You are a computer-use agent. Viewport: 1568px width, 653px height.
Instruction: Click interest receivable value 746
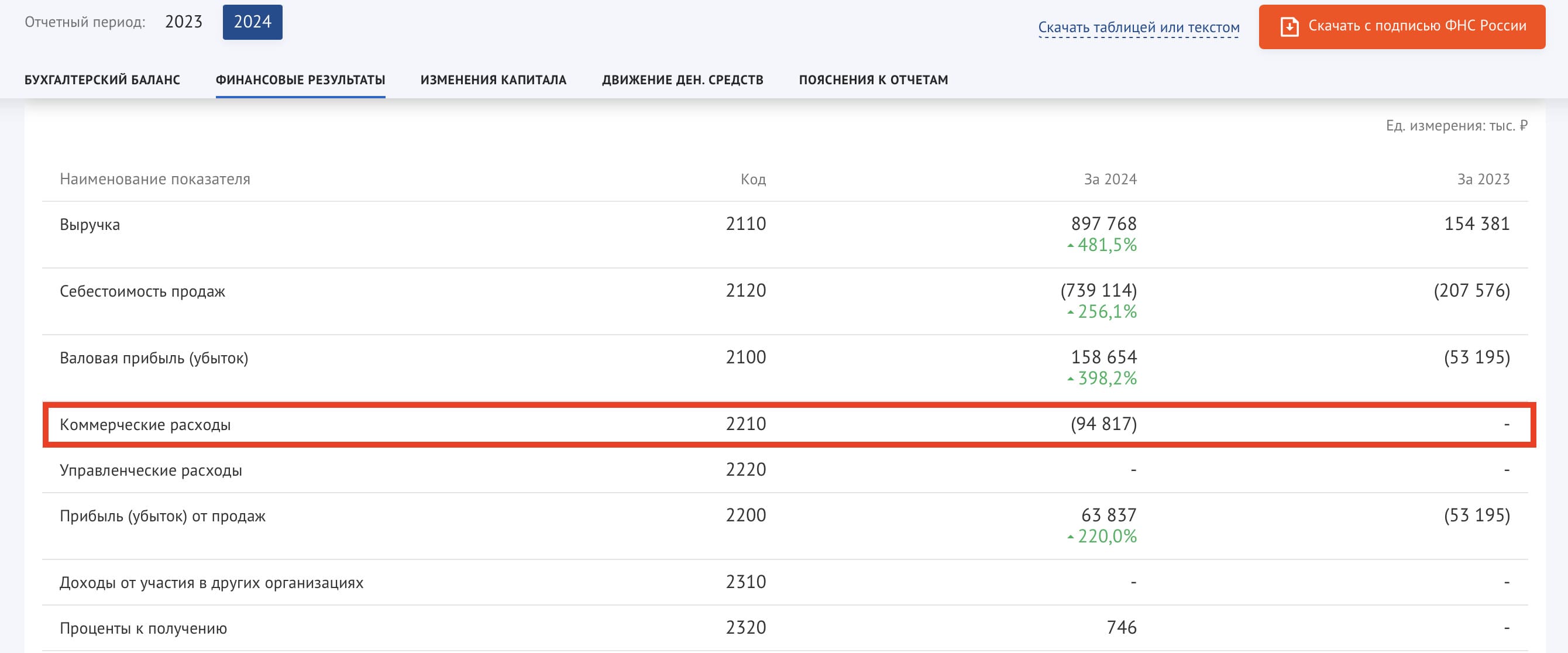point(1122,627)
